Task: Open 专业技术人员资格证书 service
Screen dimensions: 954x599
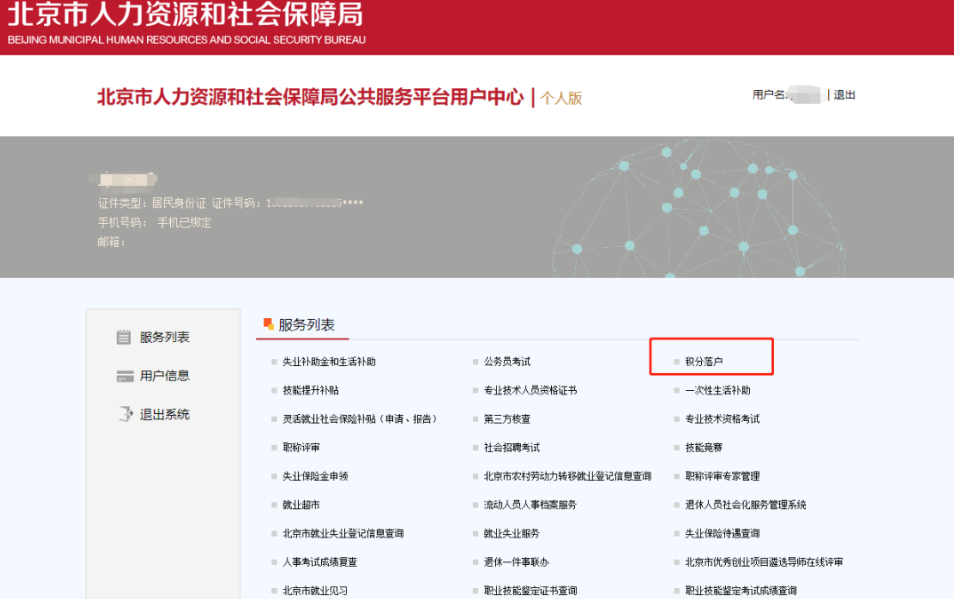Action: pyautogui.click(x=530, y=390)
